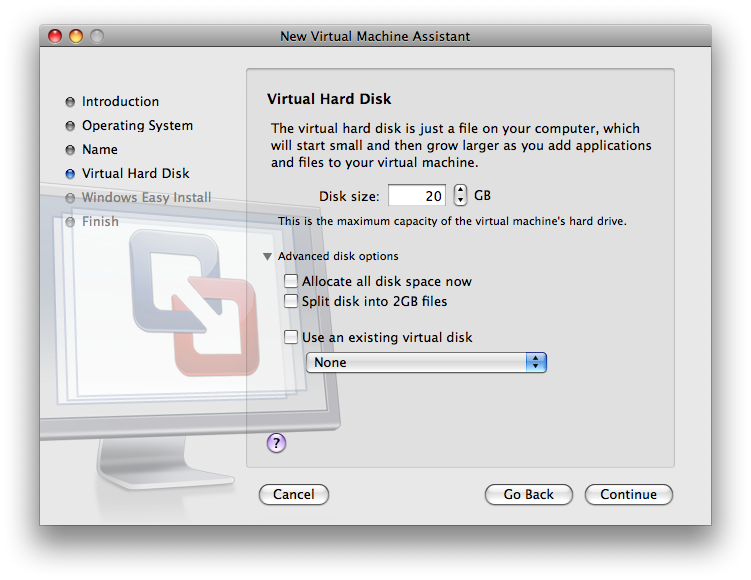Screen dimensions: 751x580
Task: Click the Operating System step bullet
Action: pyautogui.click(x=70, y=125)
